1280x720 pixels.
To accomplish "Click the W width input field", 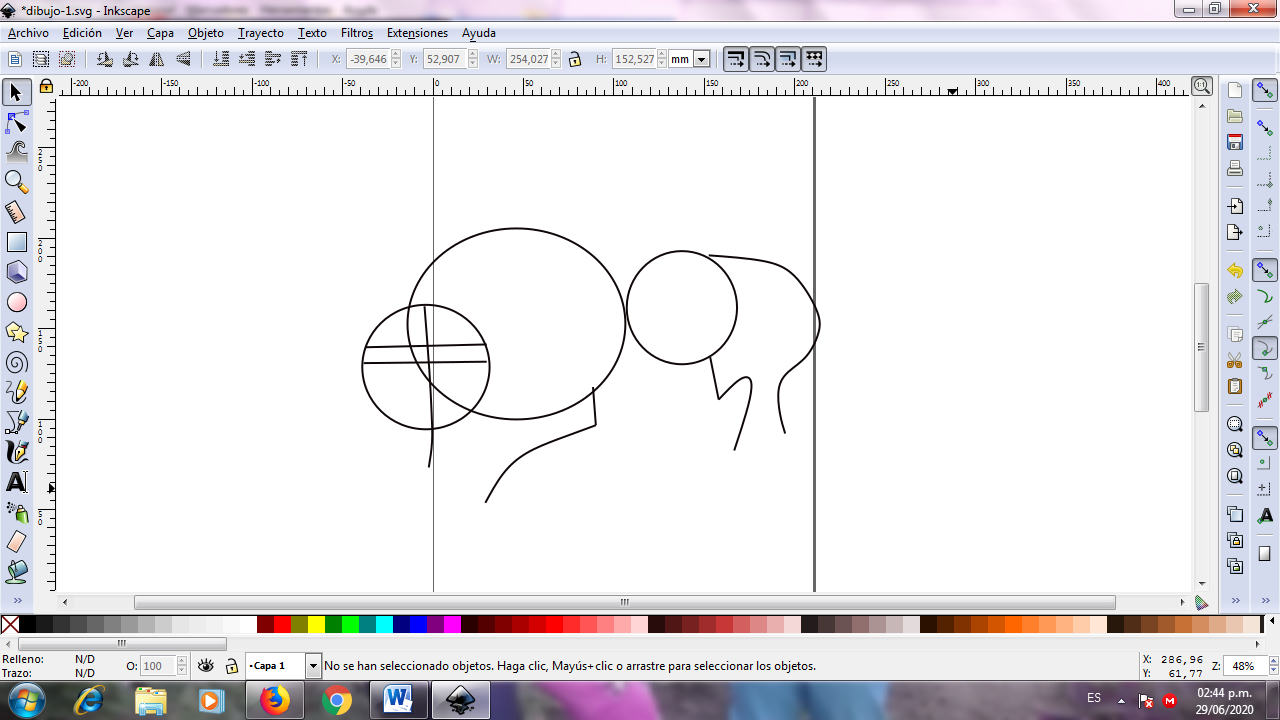I will (x=527, y=59).
